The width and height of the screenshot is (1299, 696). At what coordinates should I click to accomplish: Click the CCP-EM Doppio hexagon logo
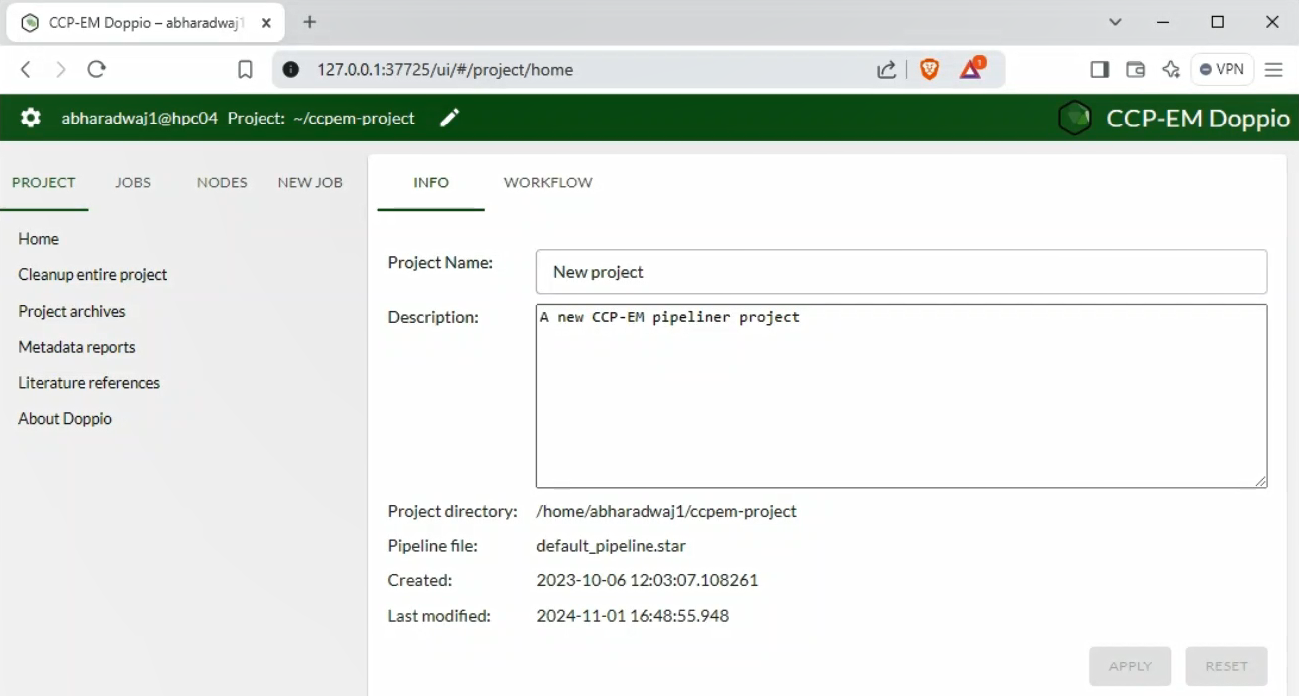[1075, 118]
